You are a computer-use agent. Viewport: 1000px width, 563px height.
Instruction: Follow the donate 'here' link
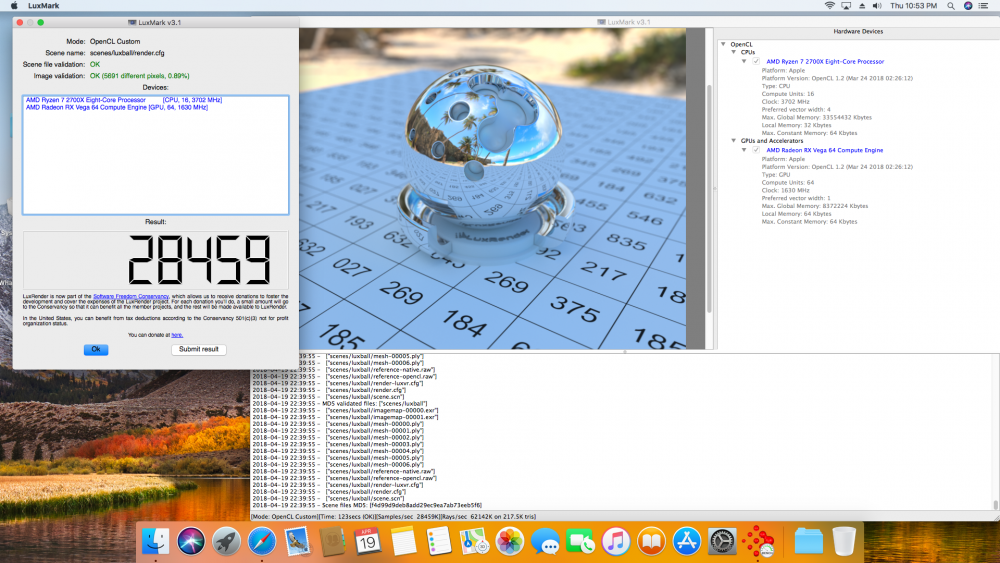tap(177, 335)
